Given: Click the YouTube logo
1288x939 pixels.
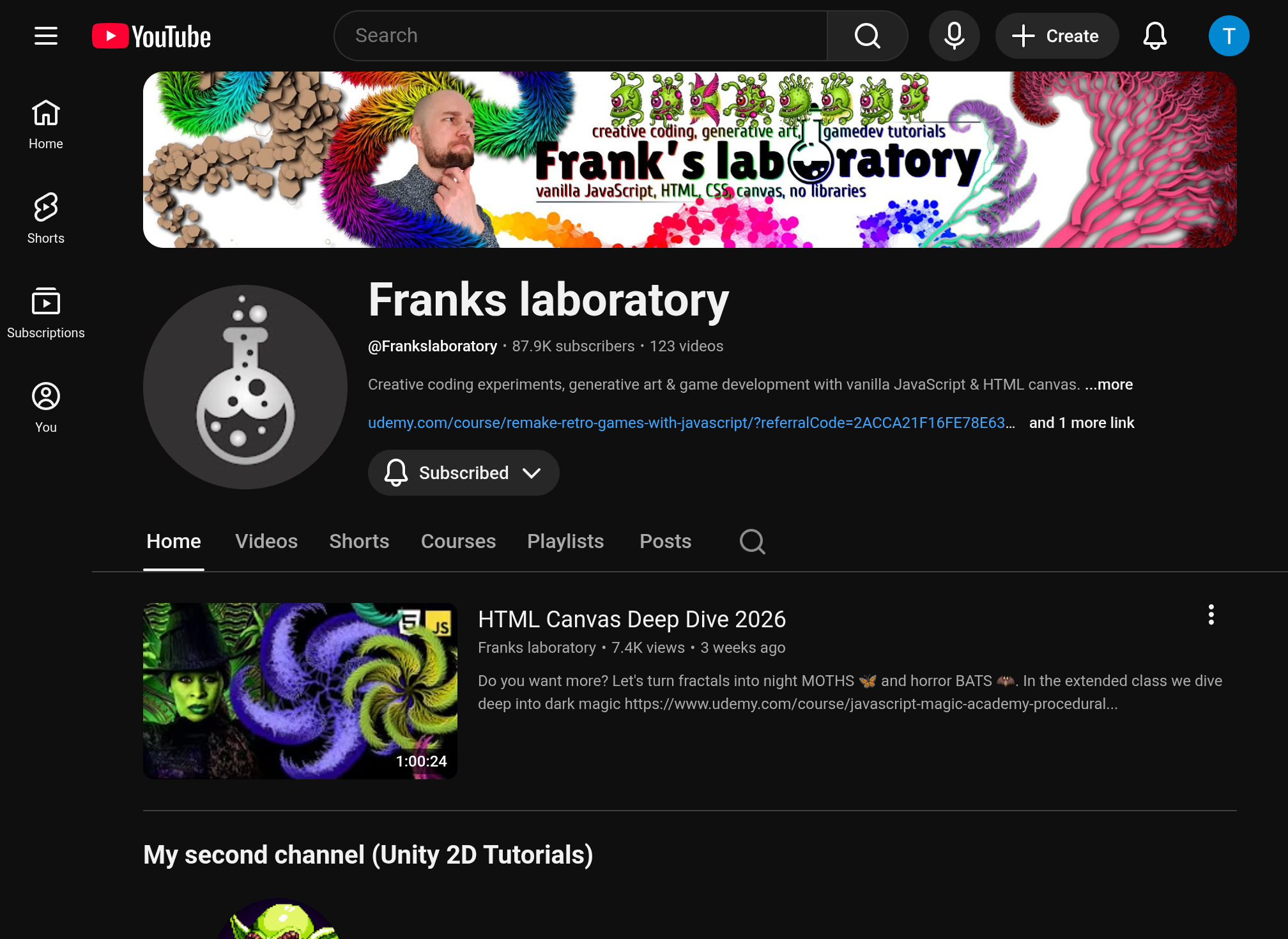Looking at the screenshot, I should tap(151, 36).
